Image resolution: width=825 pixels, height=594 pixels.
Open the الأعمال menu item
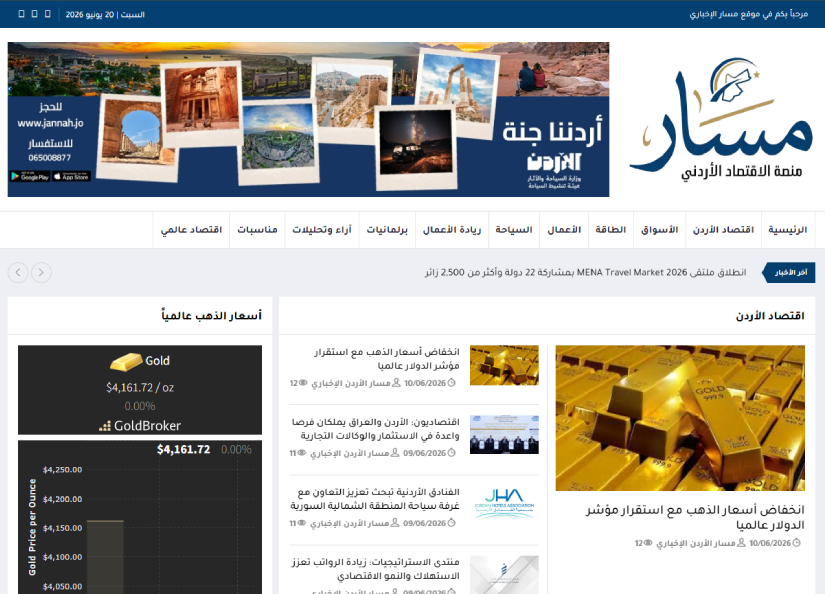pos(564,230)
